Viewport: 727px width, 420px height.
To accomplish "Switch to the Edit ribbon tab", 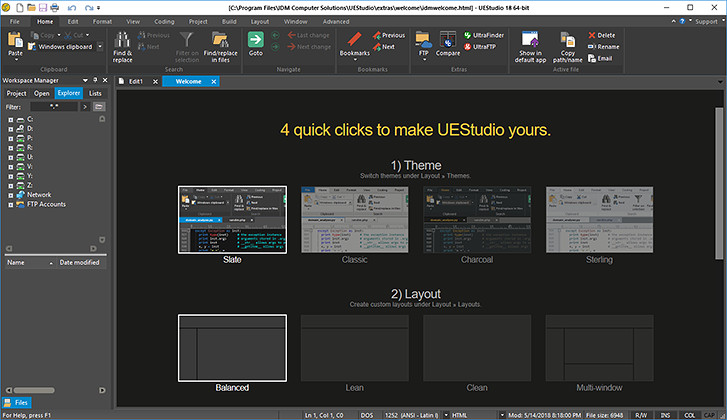I will click(x=73, y=22).
